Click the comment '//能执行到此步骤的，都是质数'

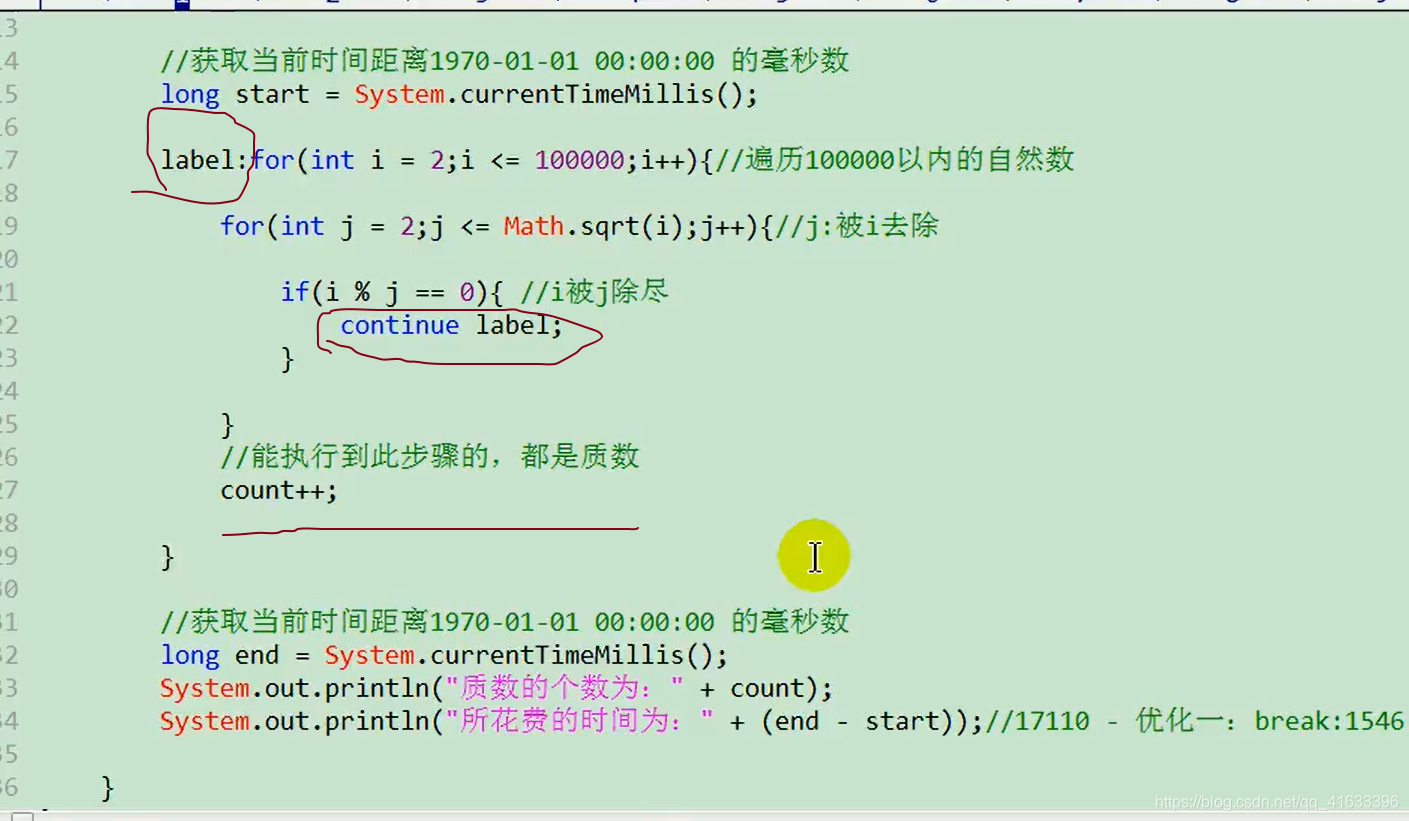coord(430,457)
